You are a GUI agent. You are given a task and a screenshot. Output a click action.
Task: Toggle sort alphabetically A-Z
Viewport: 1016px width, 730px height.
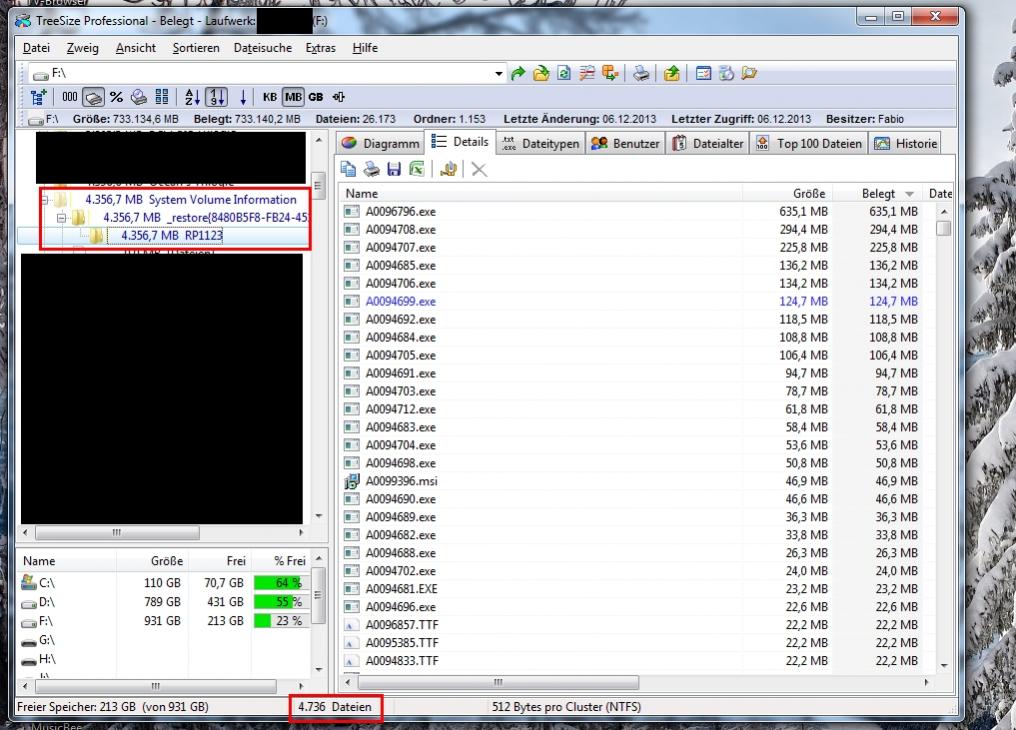(x=192, y=97)
